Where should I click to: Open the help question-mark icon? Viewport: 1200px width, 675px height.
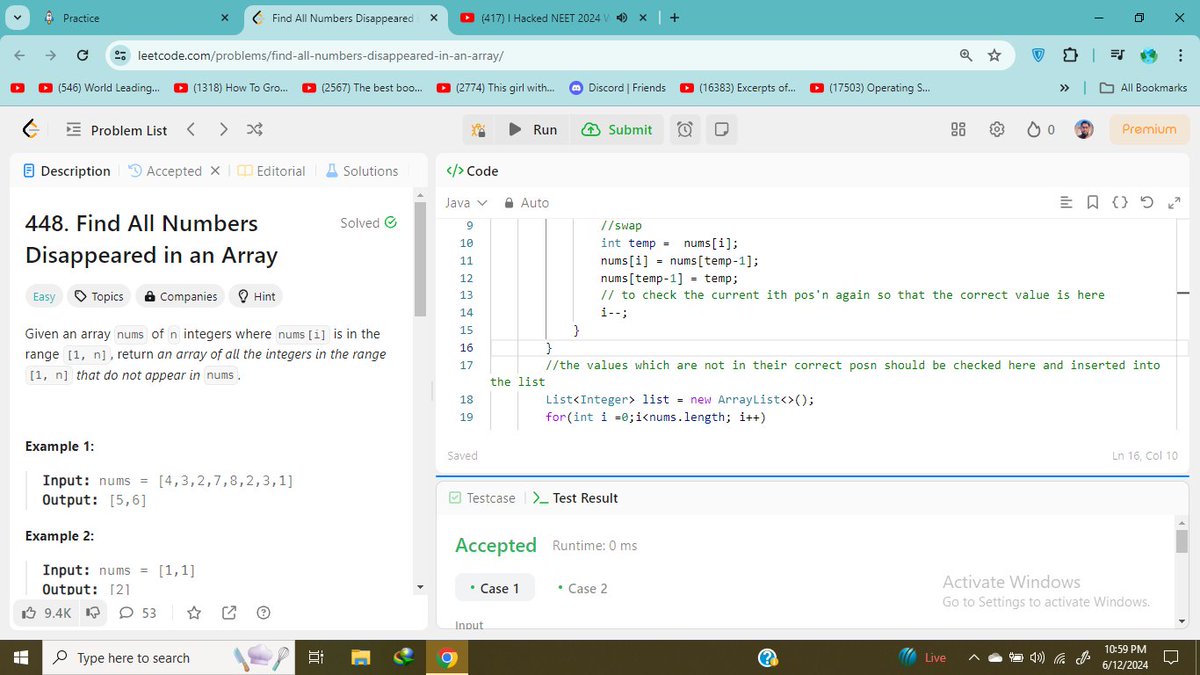coord(264,613)
